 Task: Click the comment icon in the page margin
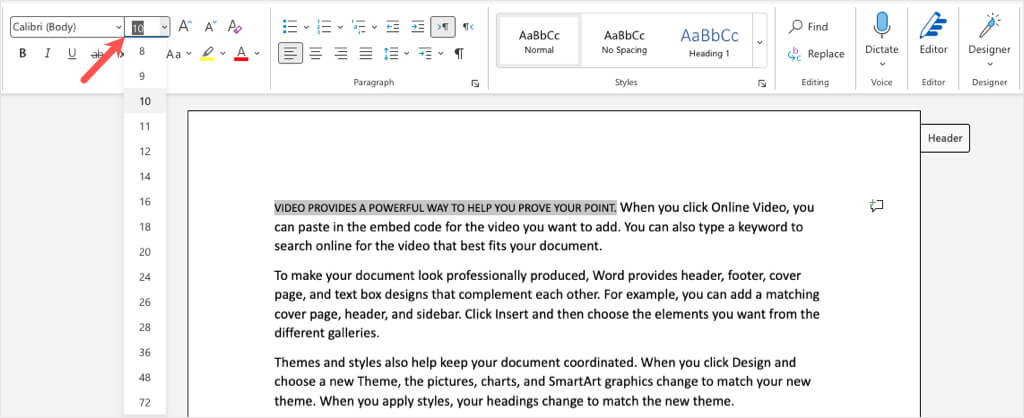pos(877,206)
